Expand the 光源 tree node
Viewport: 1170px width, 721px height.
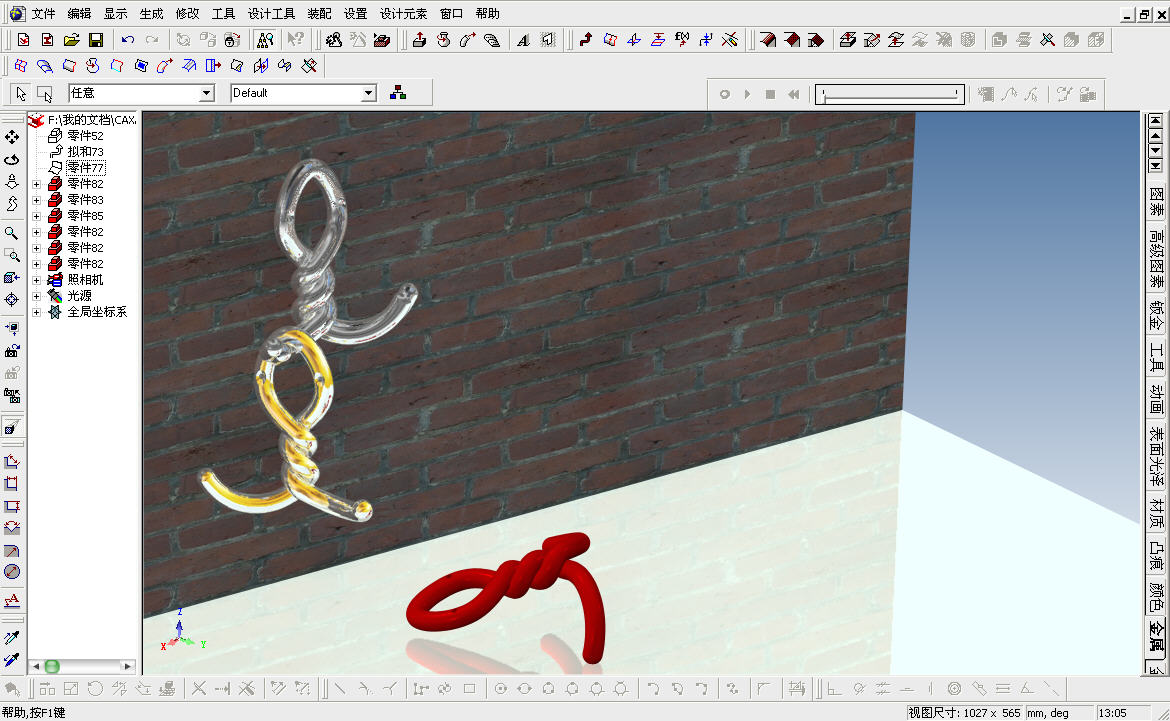click(x=37, y=296)
